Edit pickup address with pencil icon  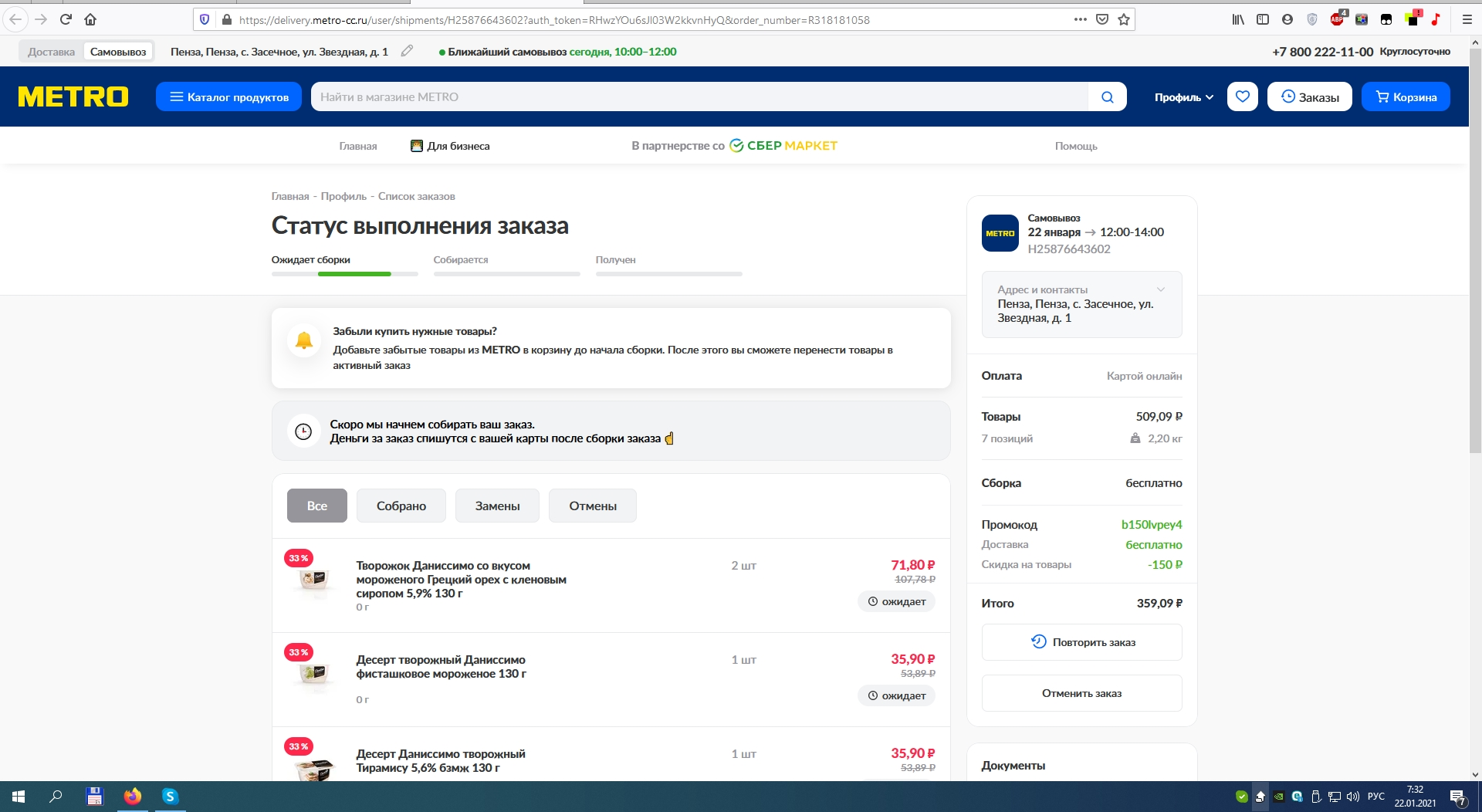tap(407, 51)
